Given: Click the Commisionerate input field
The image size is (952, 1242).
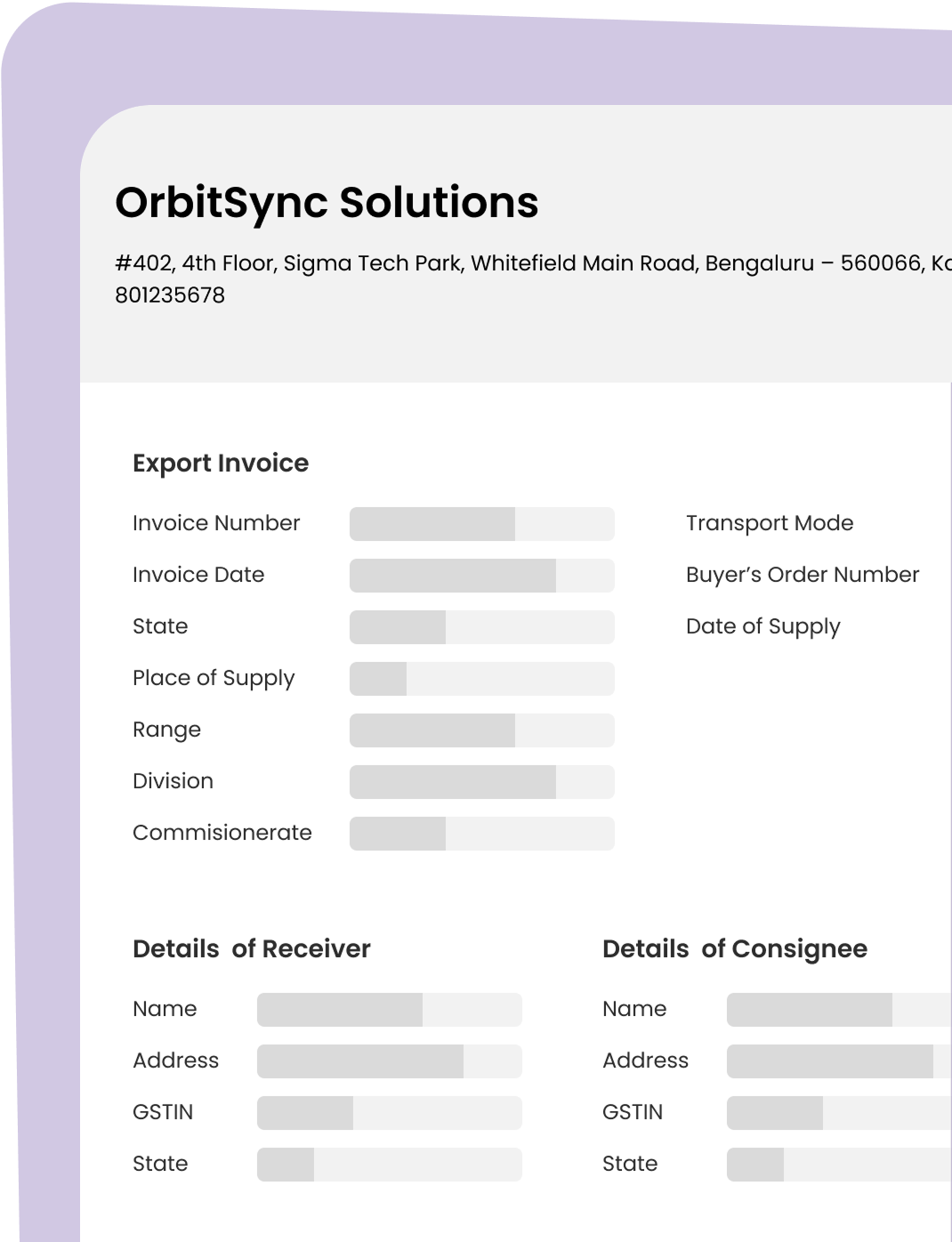Looking at the screenshot, I should 481,834.
